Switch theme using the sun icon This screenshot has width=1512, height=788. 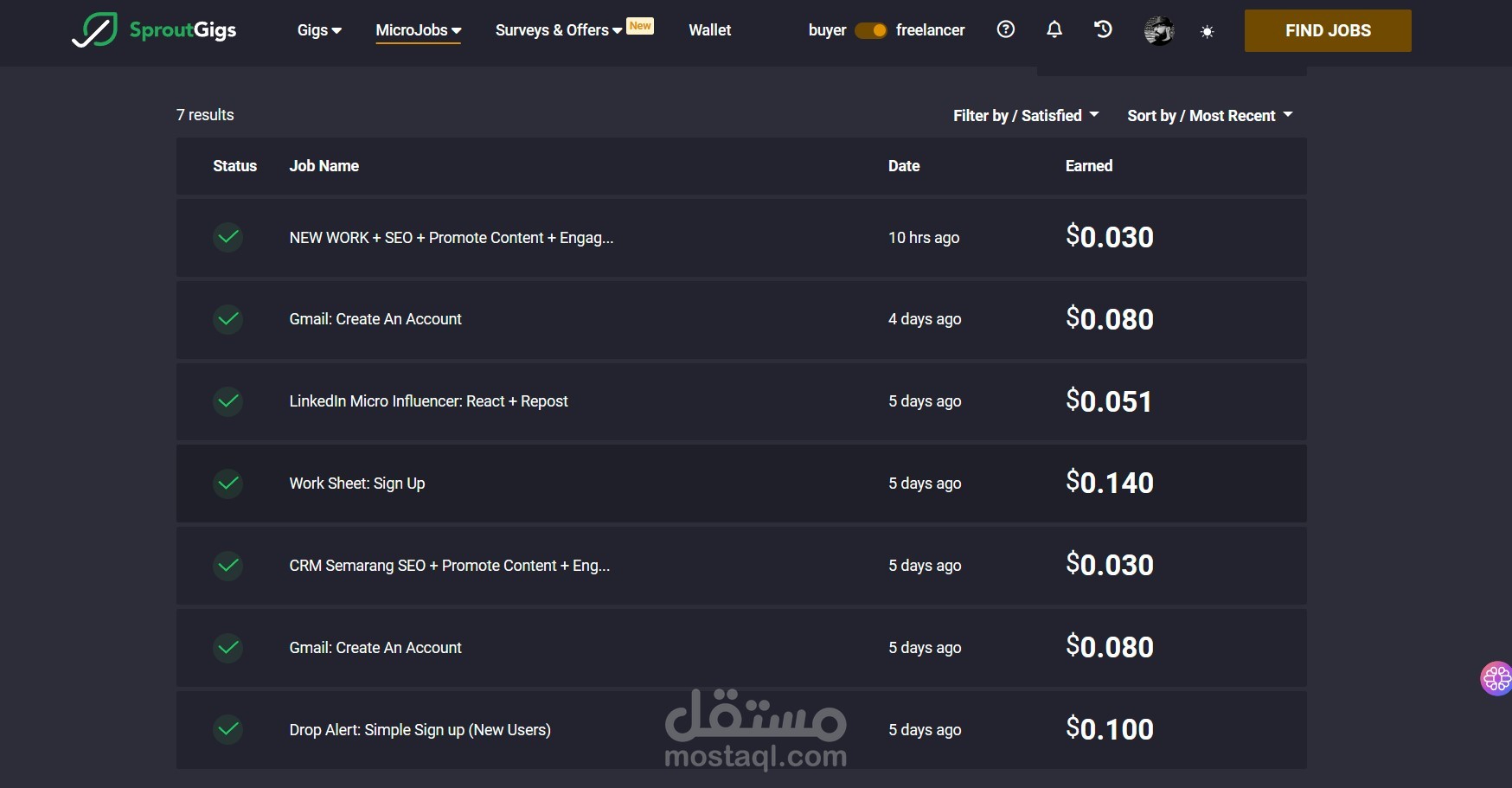pyautogui.click(x=1208, y=32)
